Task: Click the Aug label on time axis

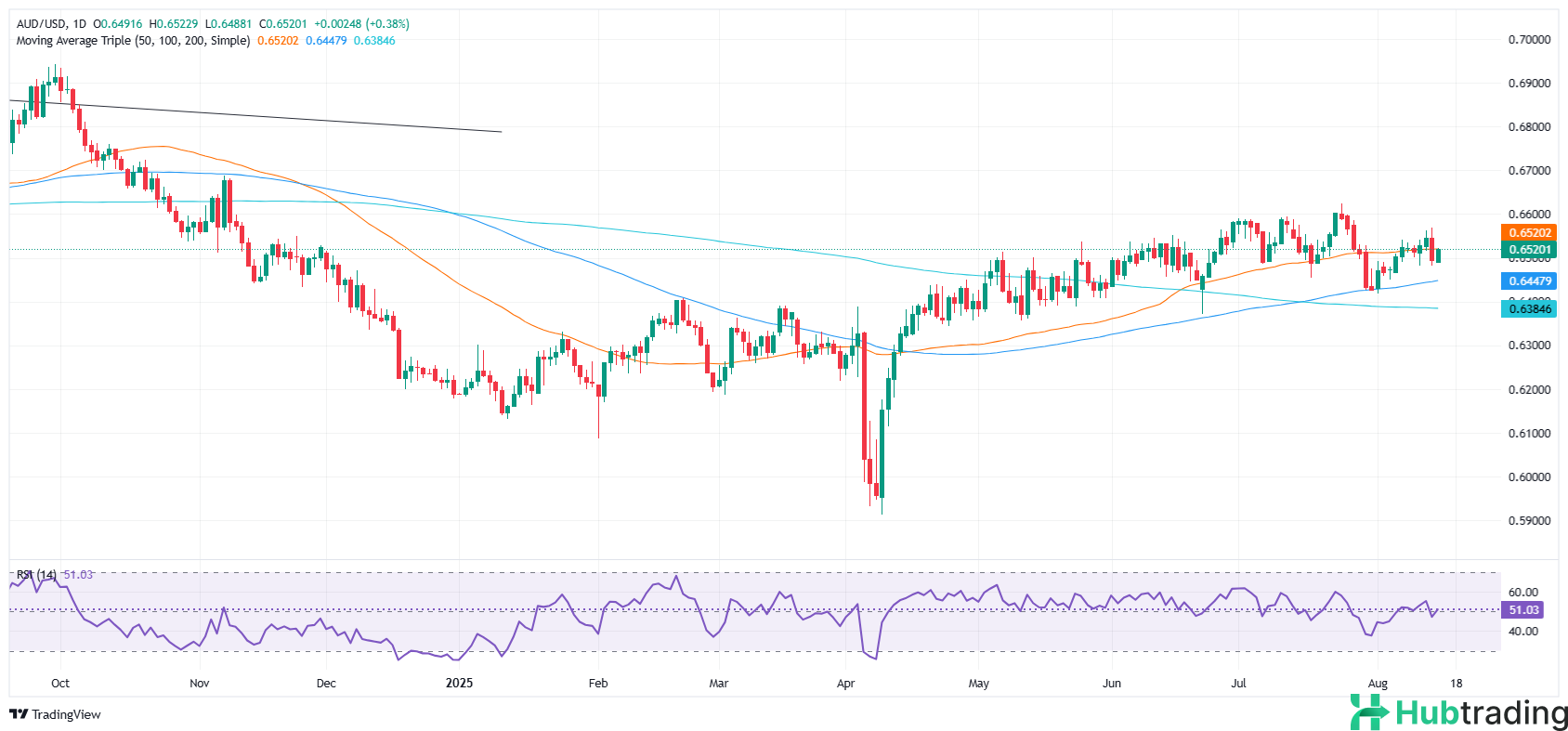Action: (x=1378, y=684)
